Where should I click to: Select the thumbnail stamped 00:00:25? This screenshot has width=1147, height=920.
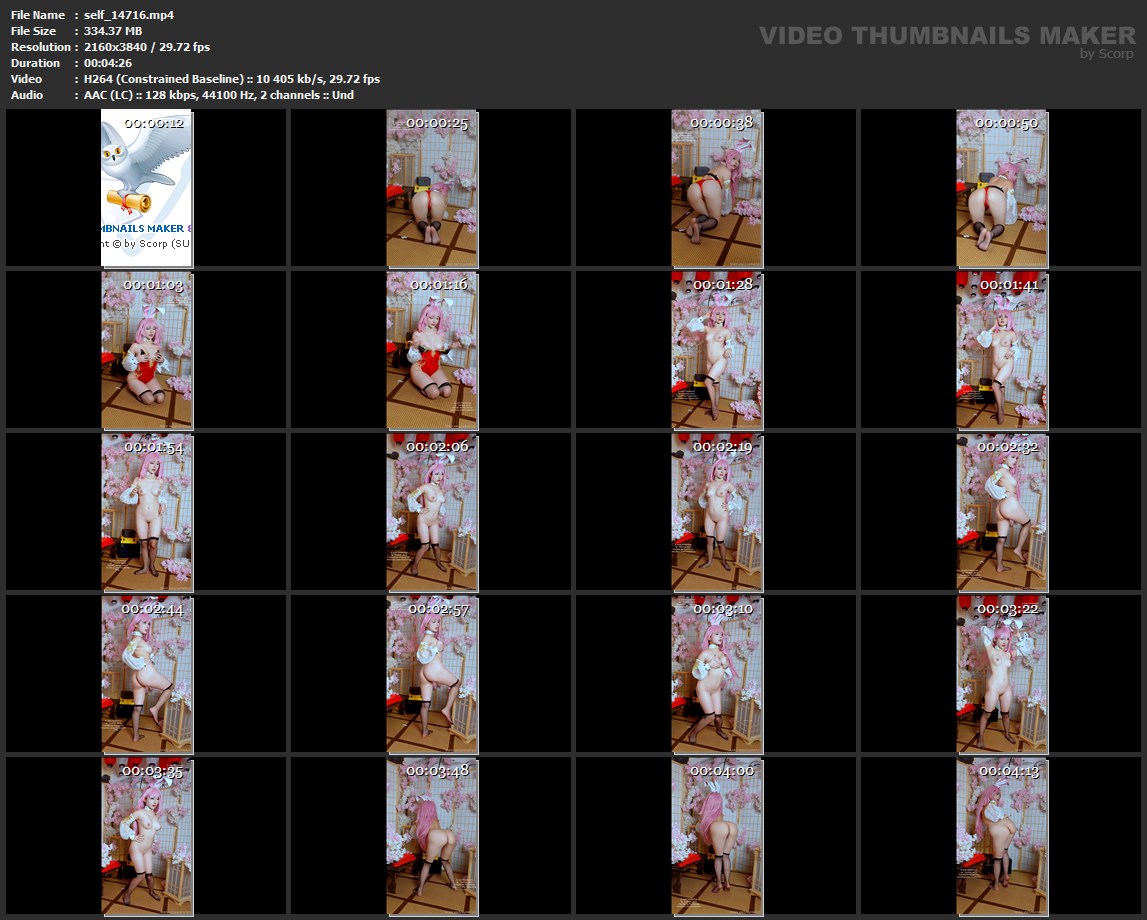click(432, 188)
